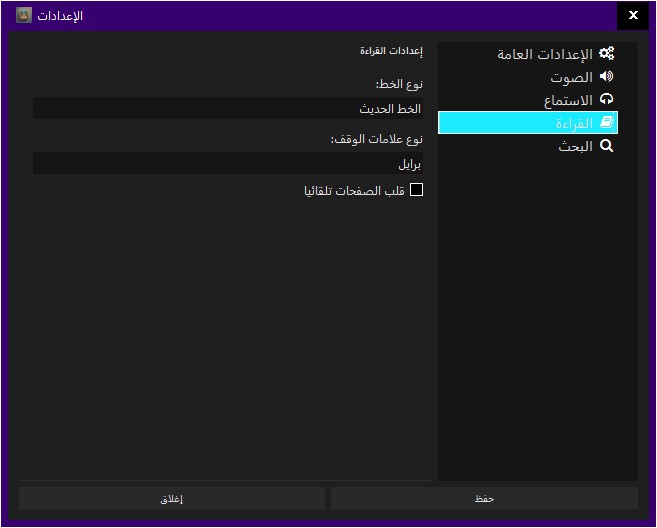Click the نوع علامات الوقف: label
The height and width of the screenshot is (528, 657).
pos(377,139)
